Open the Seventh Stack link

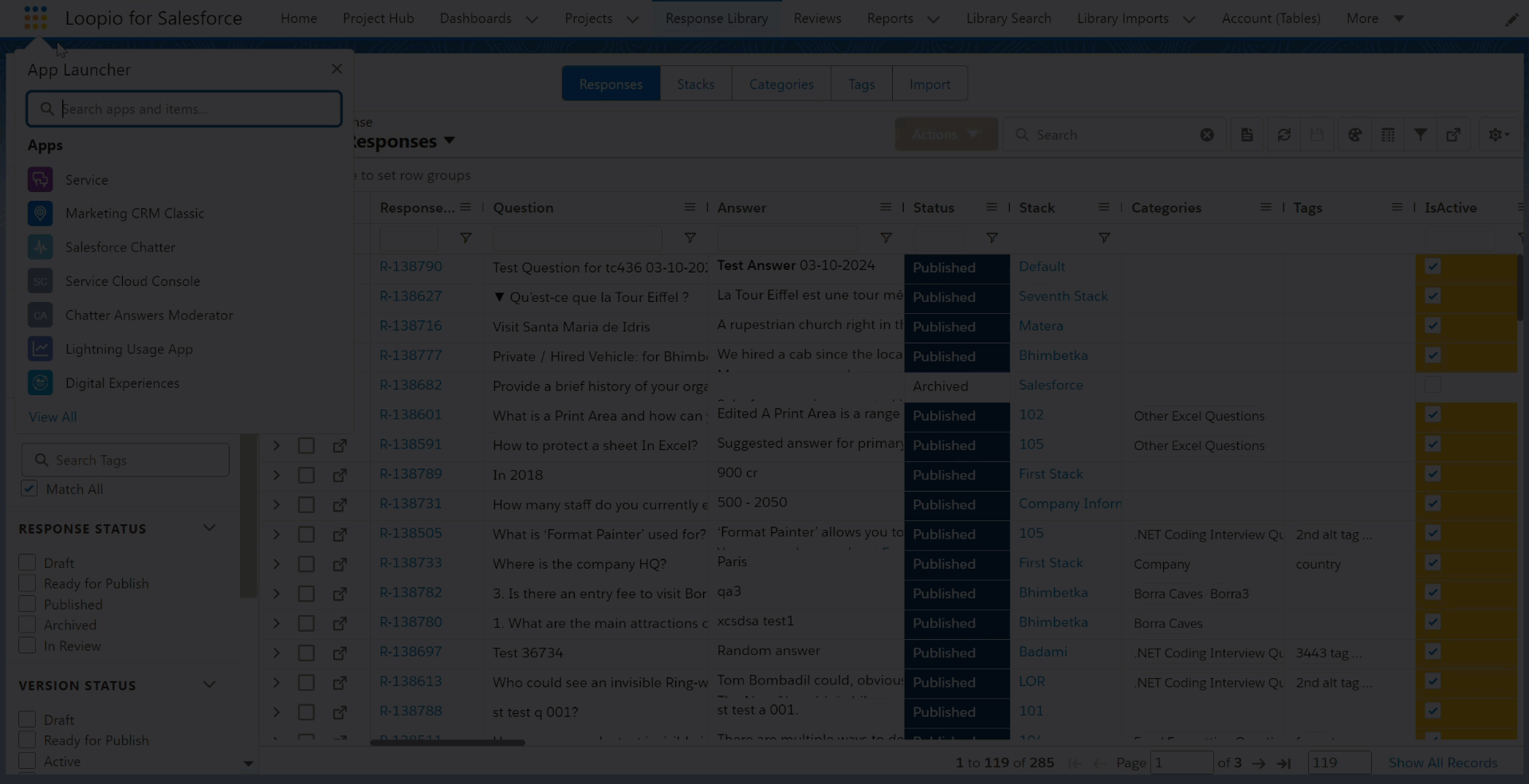click(1063, 296)
